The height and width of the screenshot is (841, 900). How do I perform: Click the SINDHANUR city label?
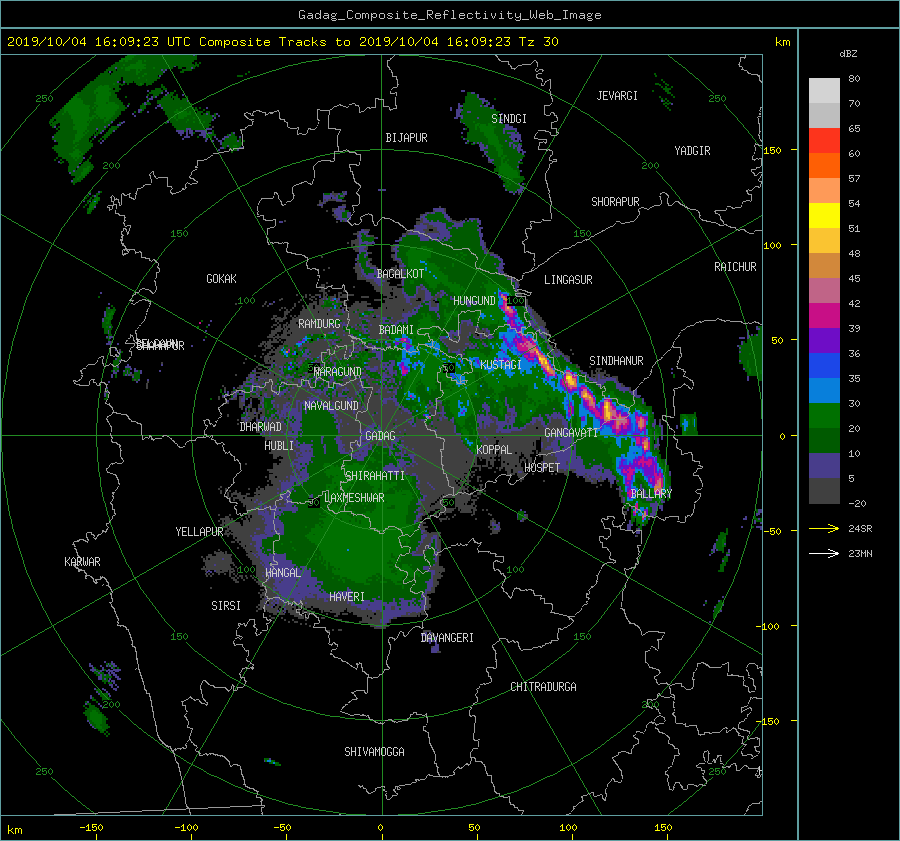[x=616, y=361]
